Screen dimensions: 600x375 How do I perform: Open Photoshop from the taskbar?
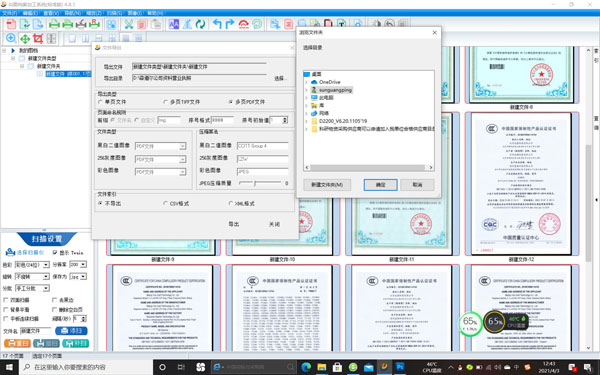pyautogui.click(x=400, y=367)
